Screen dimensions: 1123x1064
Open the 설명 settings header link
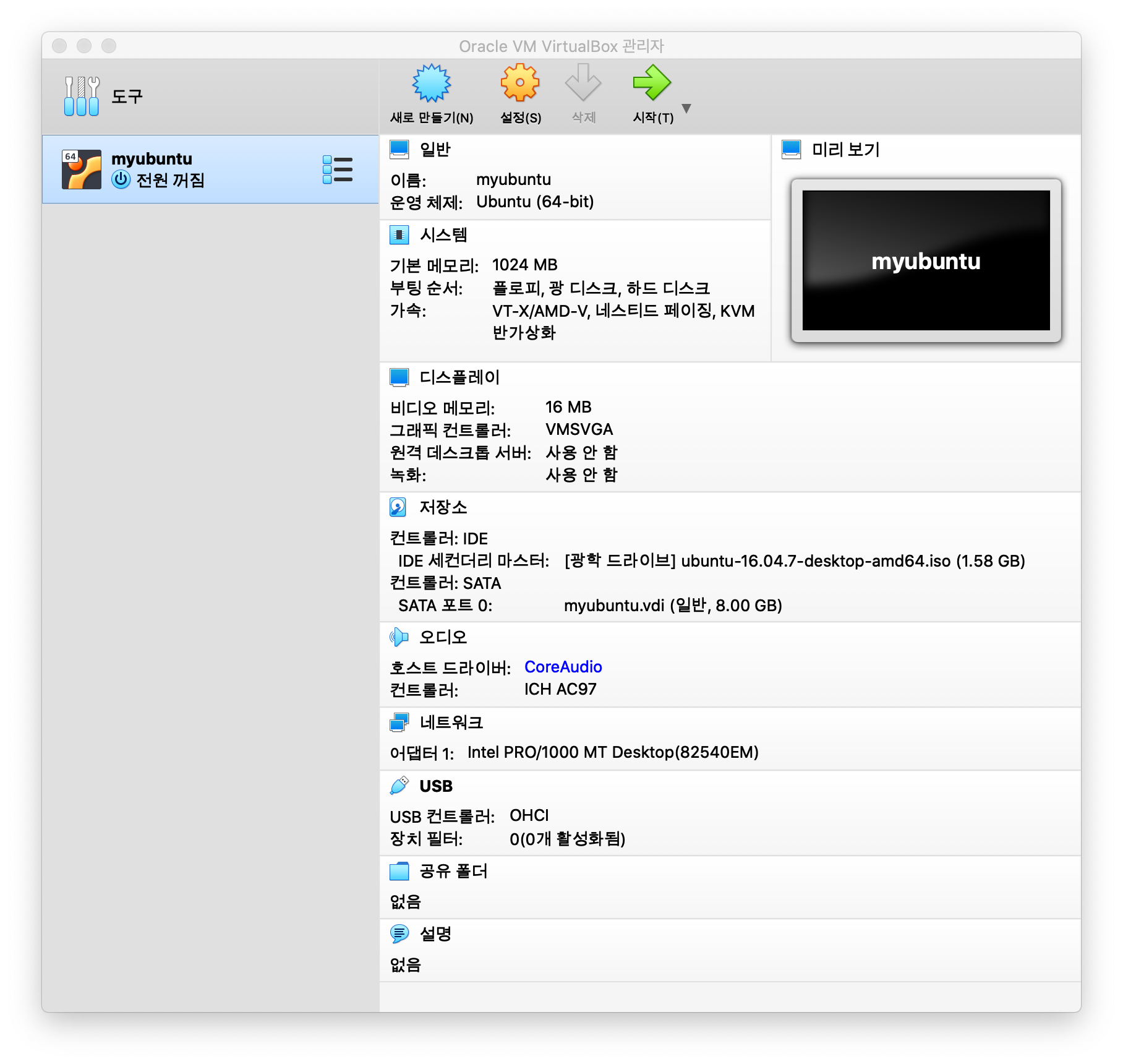pos(435,933)
